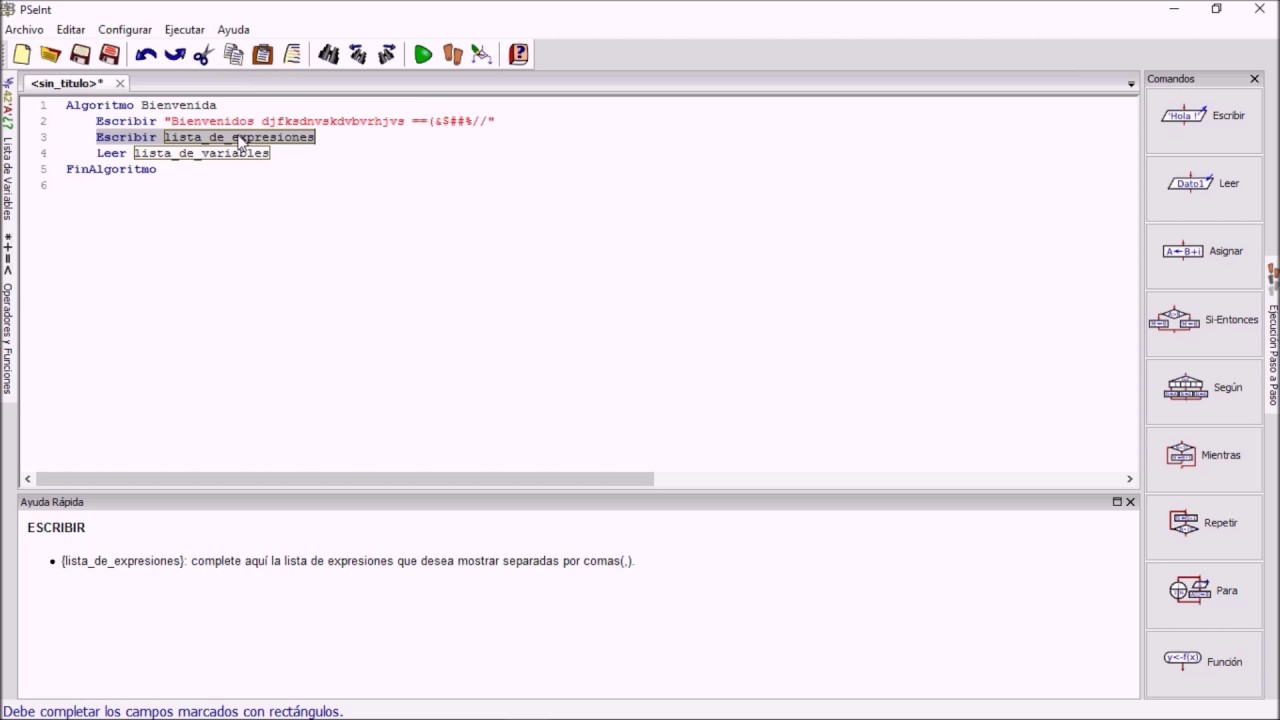Open the Configurar menu
Image resolution: width=1280 pixels, height=720 pixels.
[x=125, y=30]
